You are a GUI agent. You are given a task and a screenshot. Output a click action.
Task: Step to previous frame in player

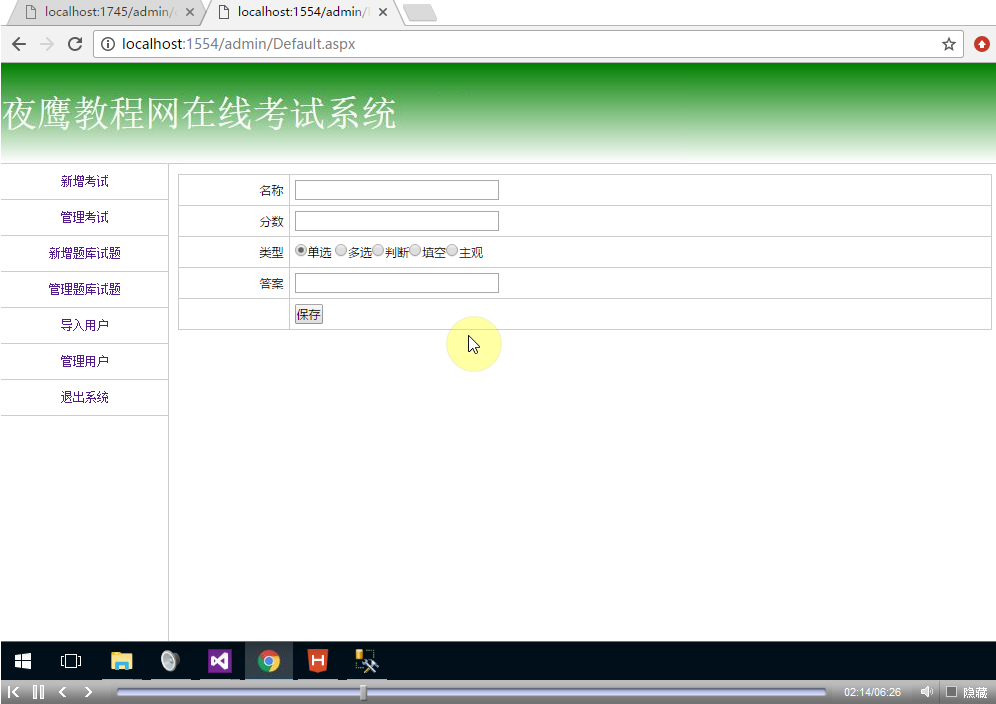click(x=62, y=692)
